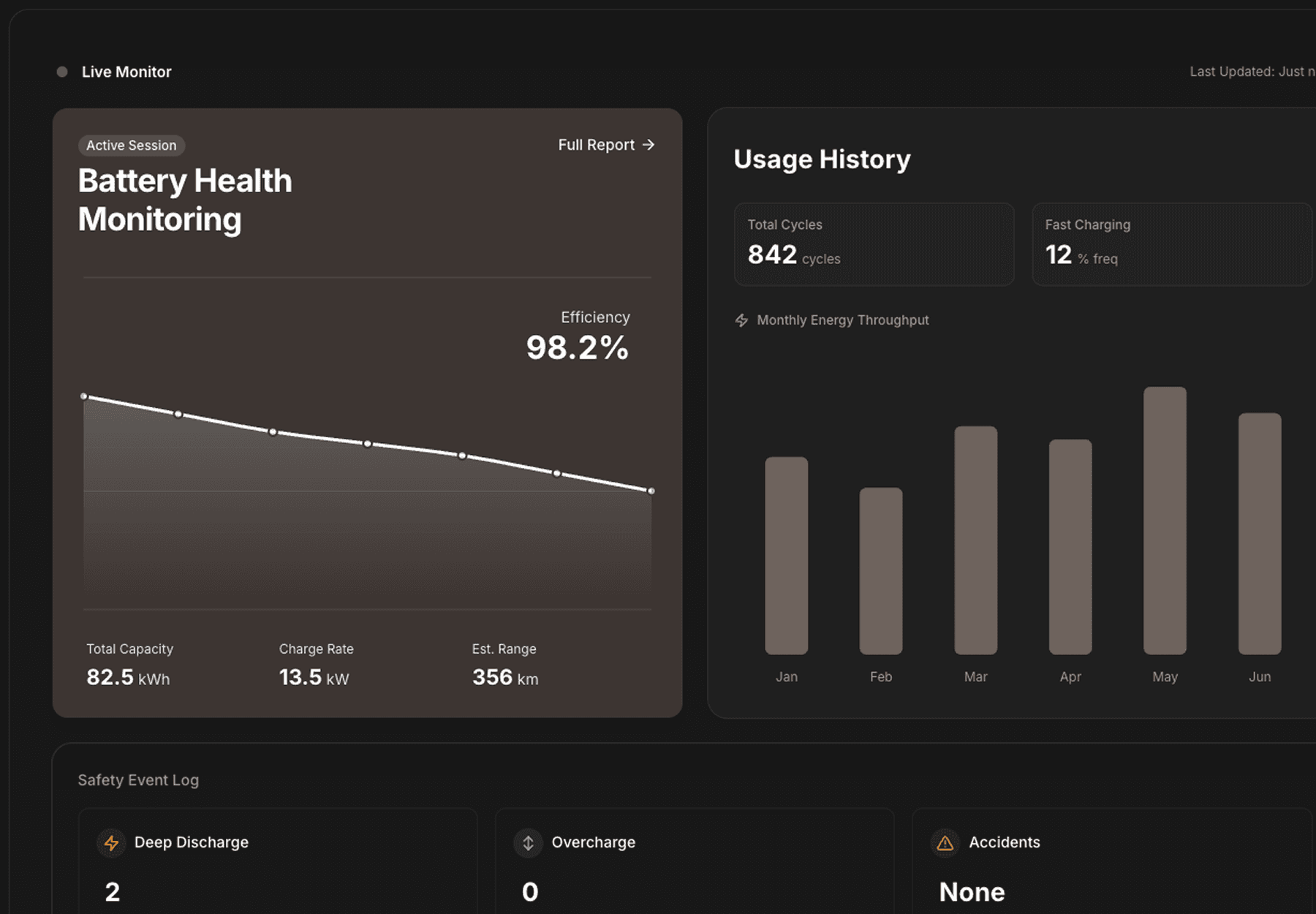Screen dimensions: 1316x914
Task: Click the Accidents warning triangle icon
Action: pyautogui.click(x=945, y=842)
